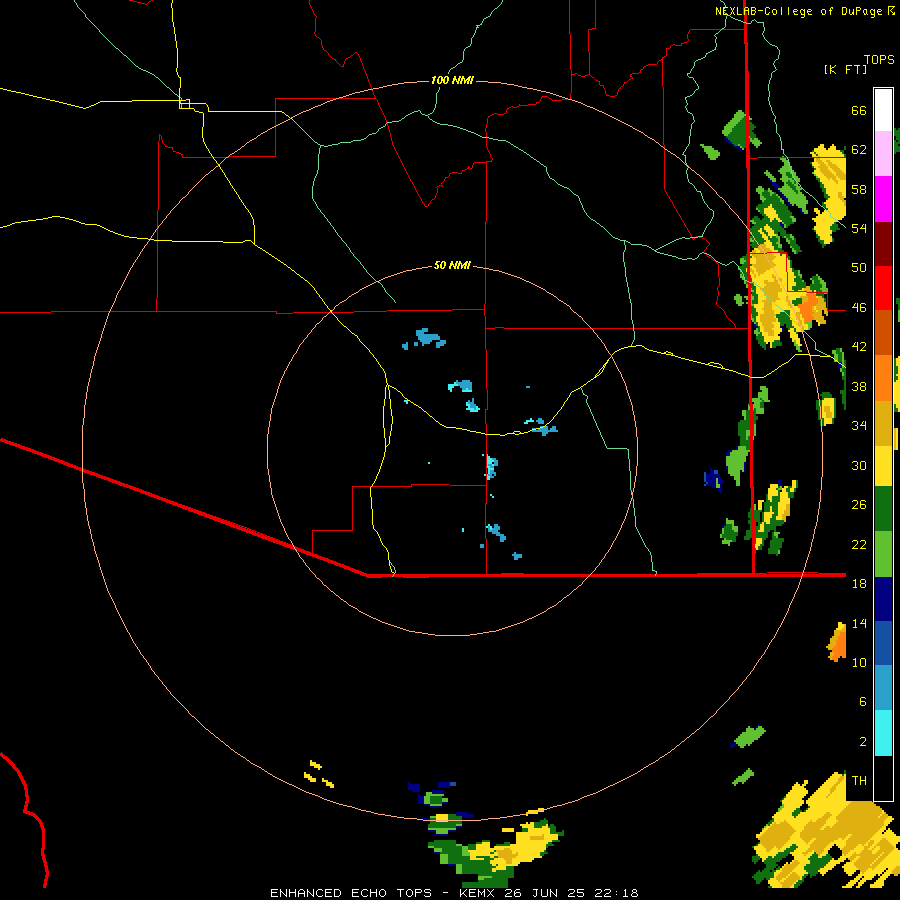
Task: Select the bright orange legend swatch
Action: [x=883, y=378]
